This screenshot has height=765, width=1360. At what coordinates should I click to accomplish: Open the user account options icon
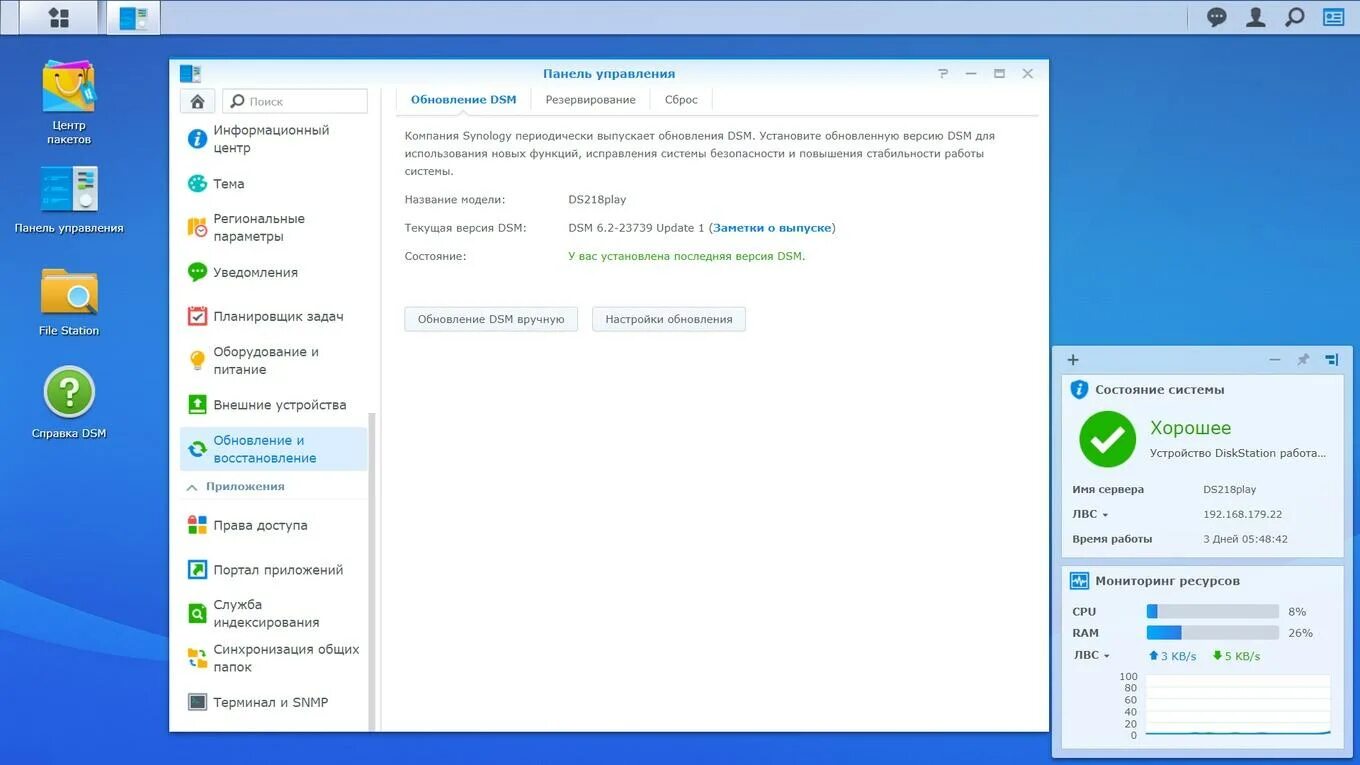point(1255,17)
